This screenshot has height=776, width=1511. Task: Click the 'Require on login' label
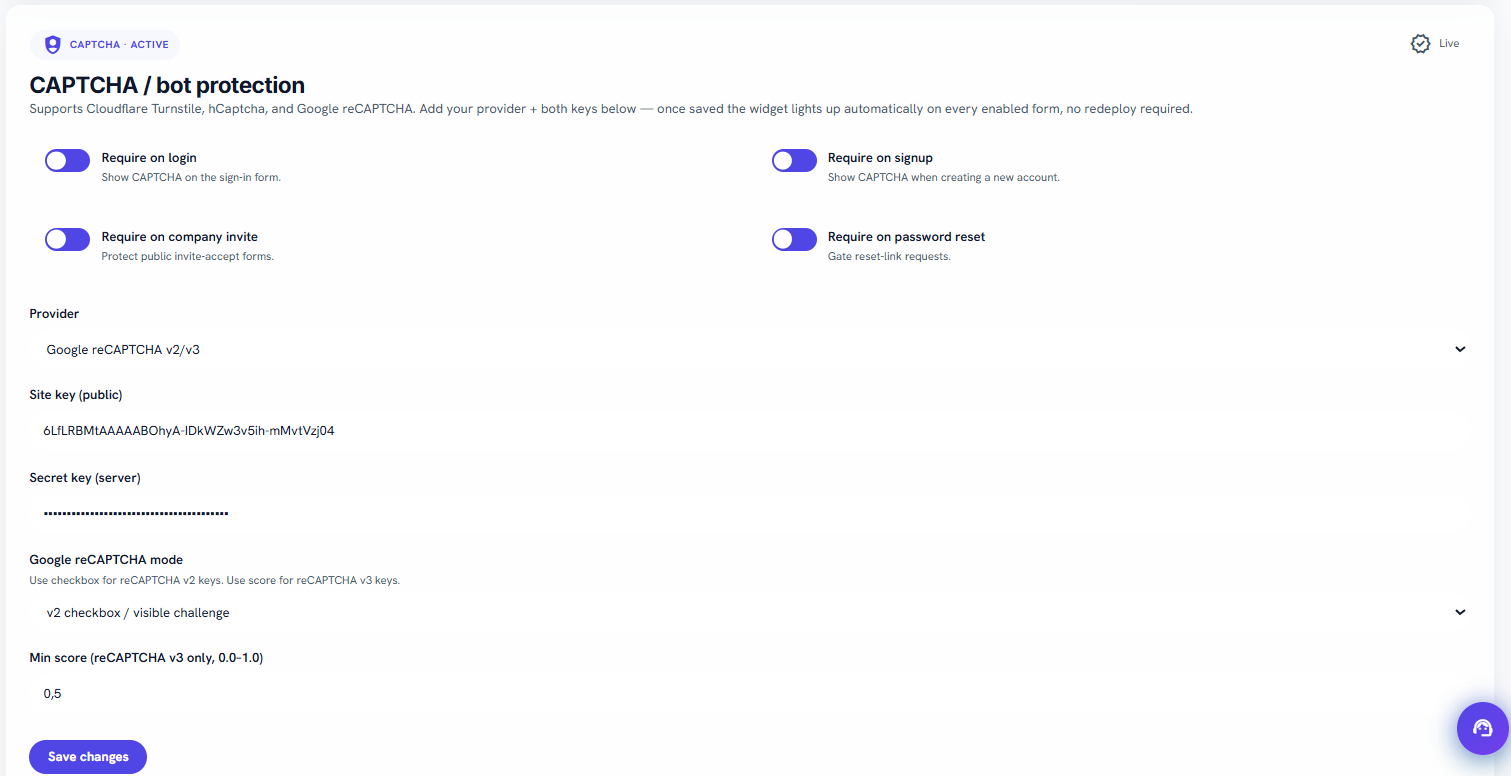149,158
